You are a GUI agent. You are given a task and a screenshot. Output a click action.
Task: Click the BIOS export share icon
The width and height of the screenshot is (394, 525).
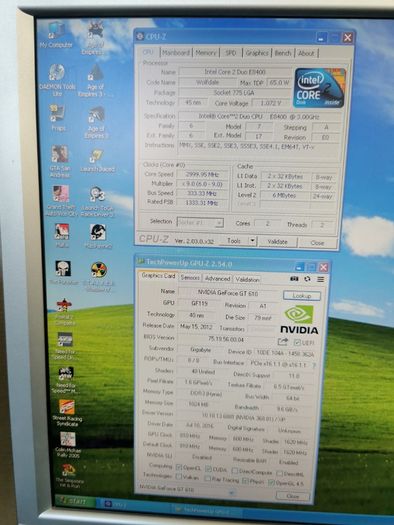pos(283,342)
